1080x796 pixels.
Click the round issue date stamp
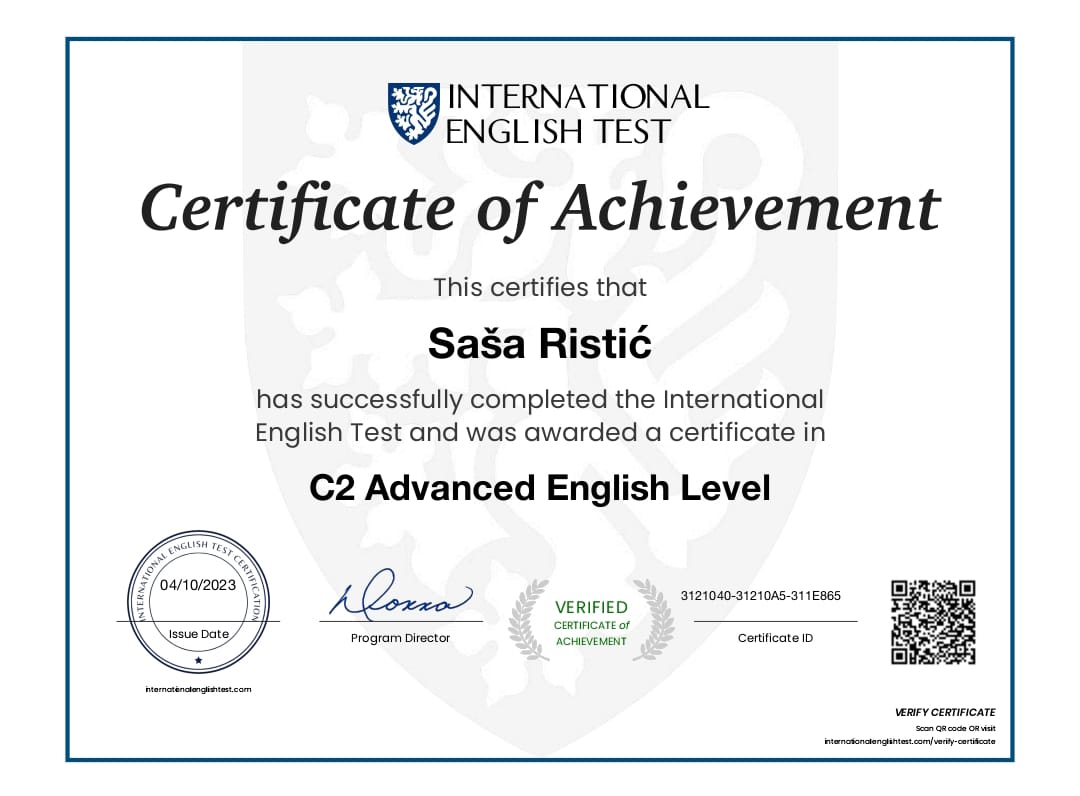pyautogui.click(x=198, y=601)
